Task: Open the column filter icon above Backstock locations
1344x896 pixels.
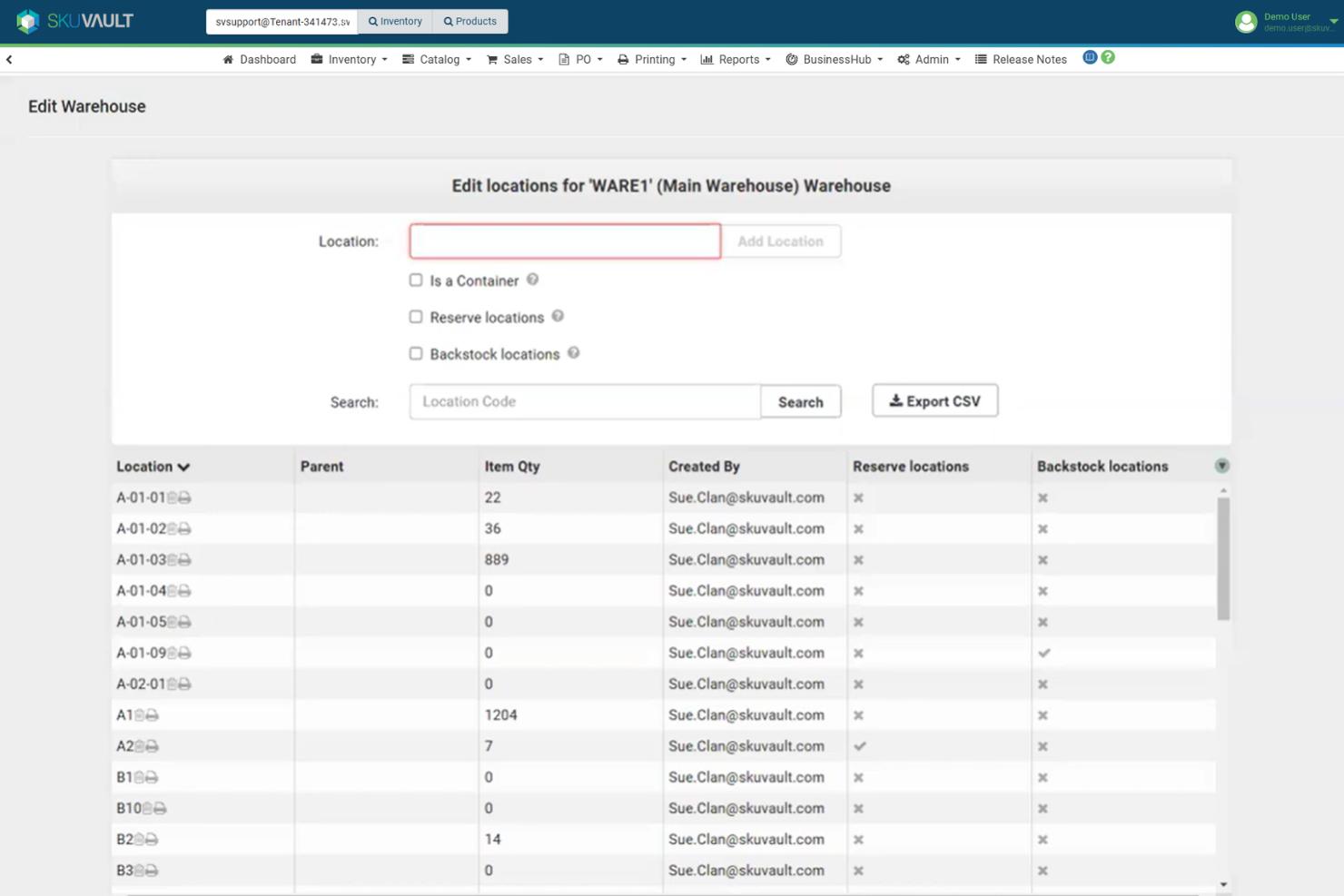Action: [x=1222, y=465]
